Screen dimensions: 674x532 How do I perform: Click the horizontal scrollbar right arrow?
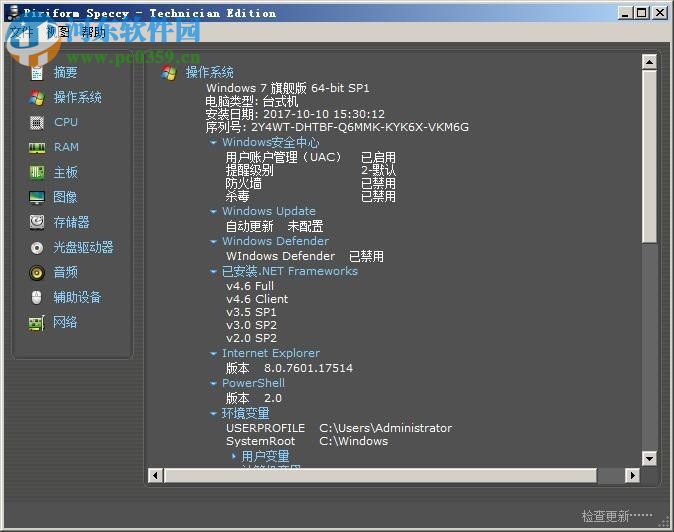(x=632, y=476)
